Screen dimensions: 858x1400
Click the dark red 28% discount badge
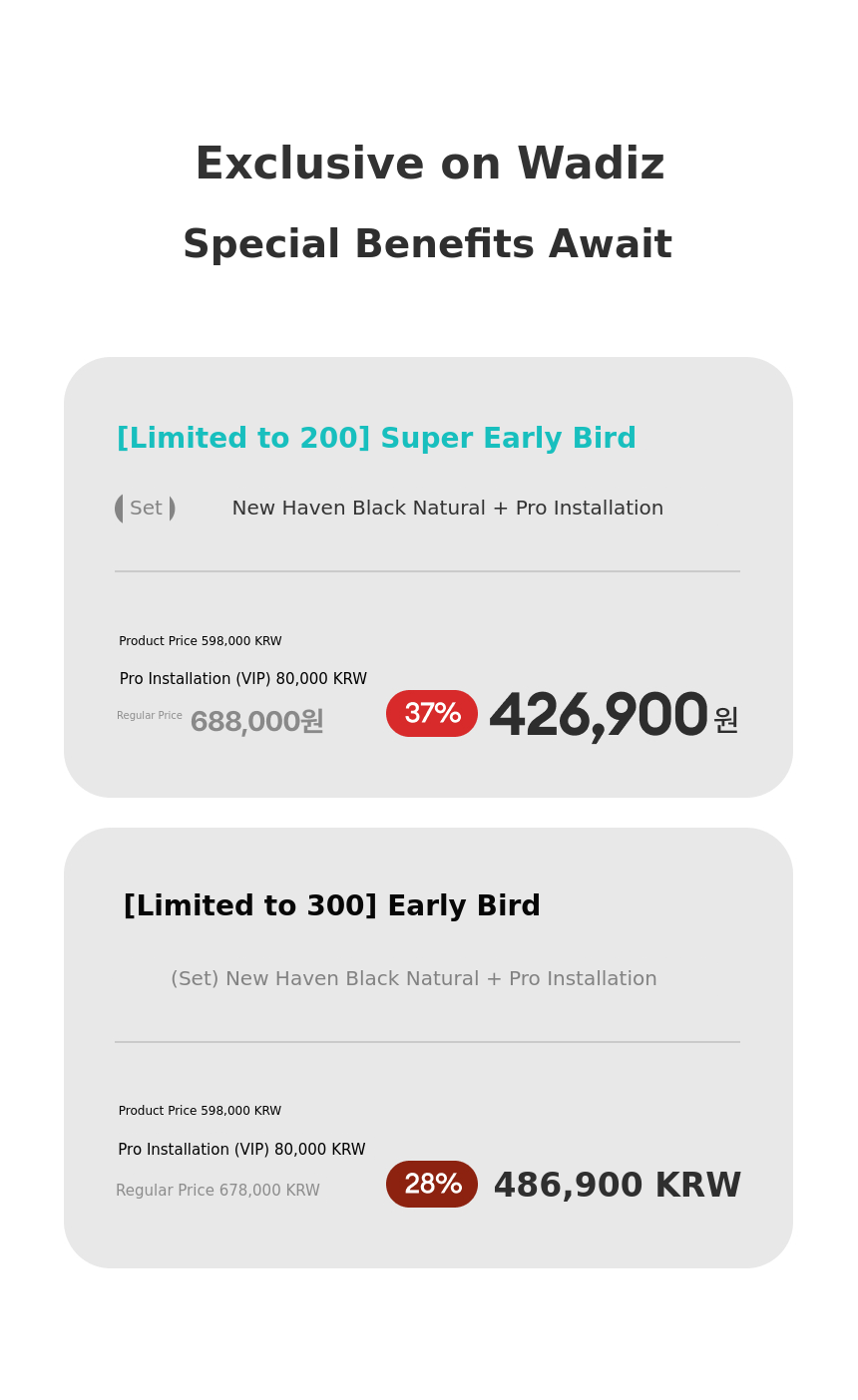[x=432, y=1185]
